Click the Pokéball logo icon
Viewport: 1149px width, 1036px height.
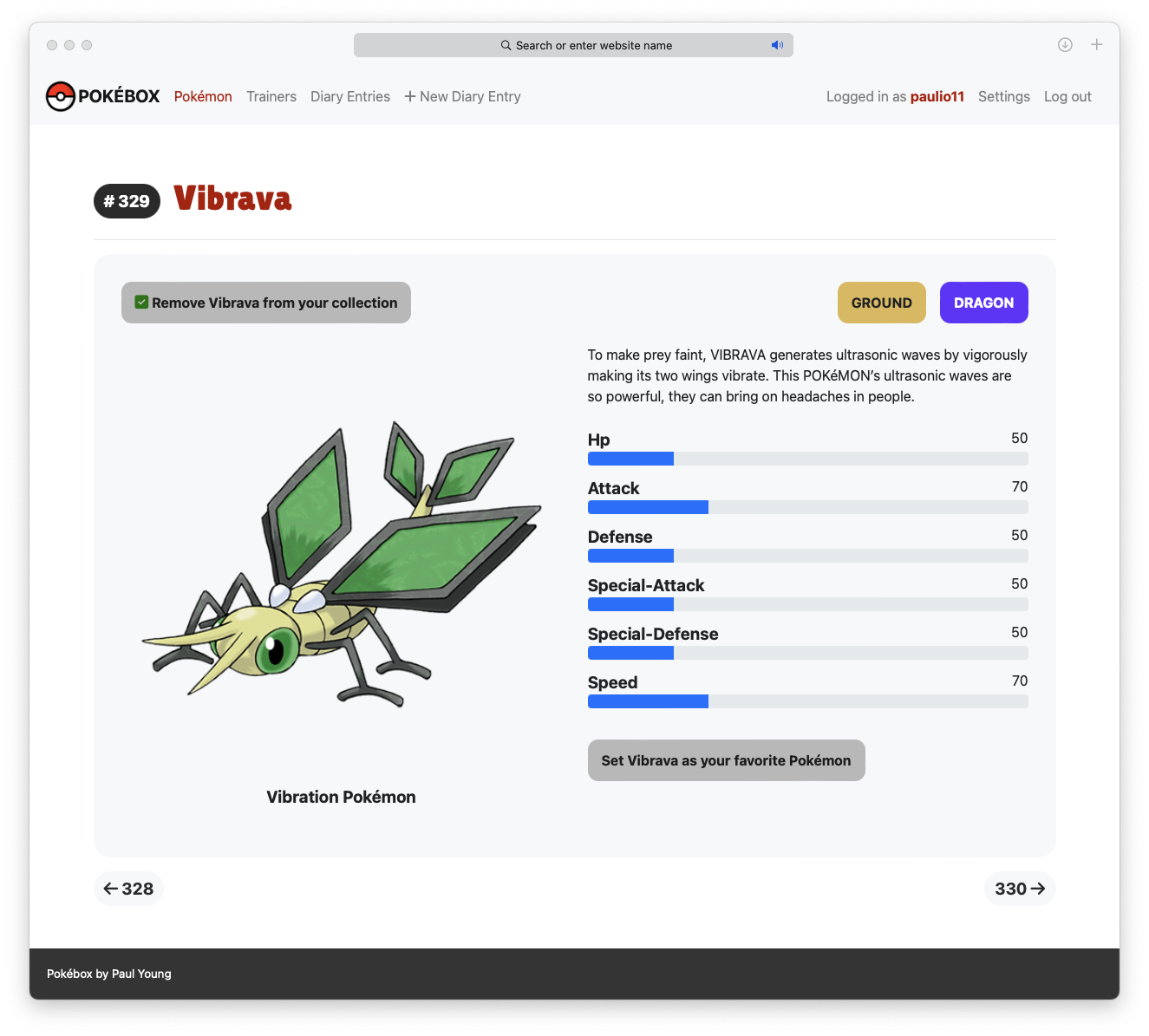click(x=61, y=96)
